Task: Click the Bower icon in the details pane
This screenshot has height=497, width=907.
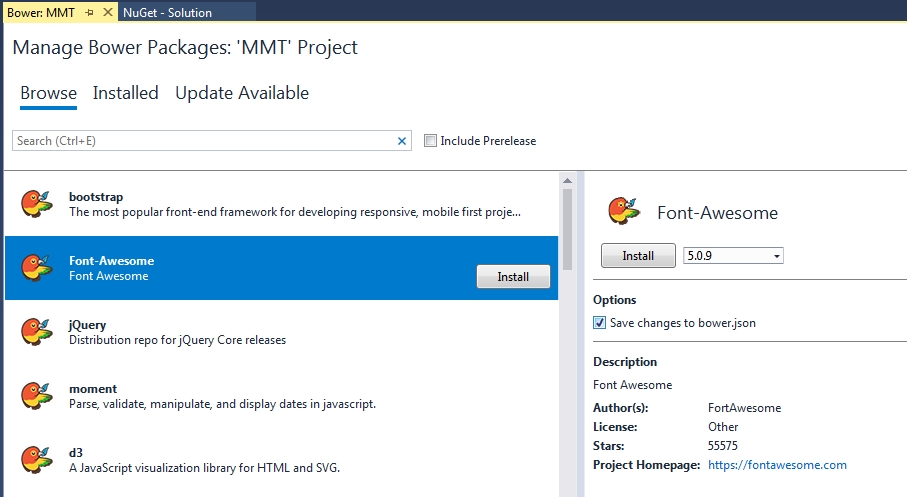Action: pos(624,211)
